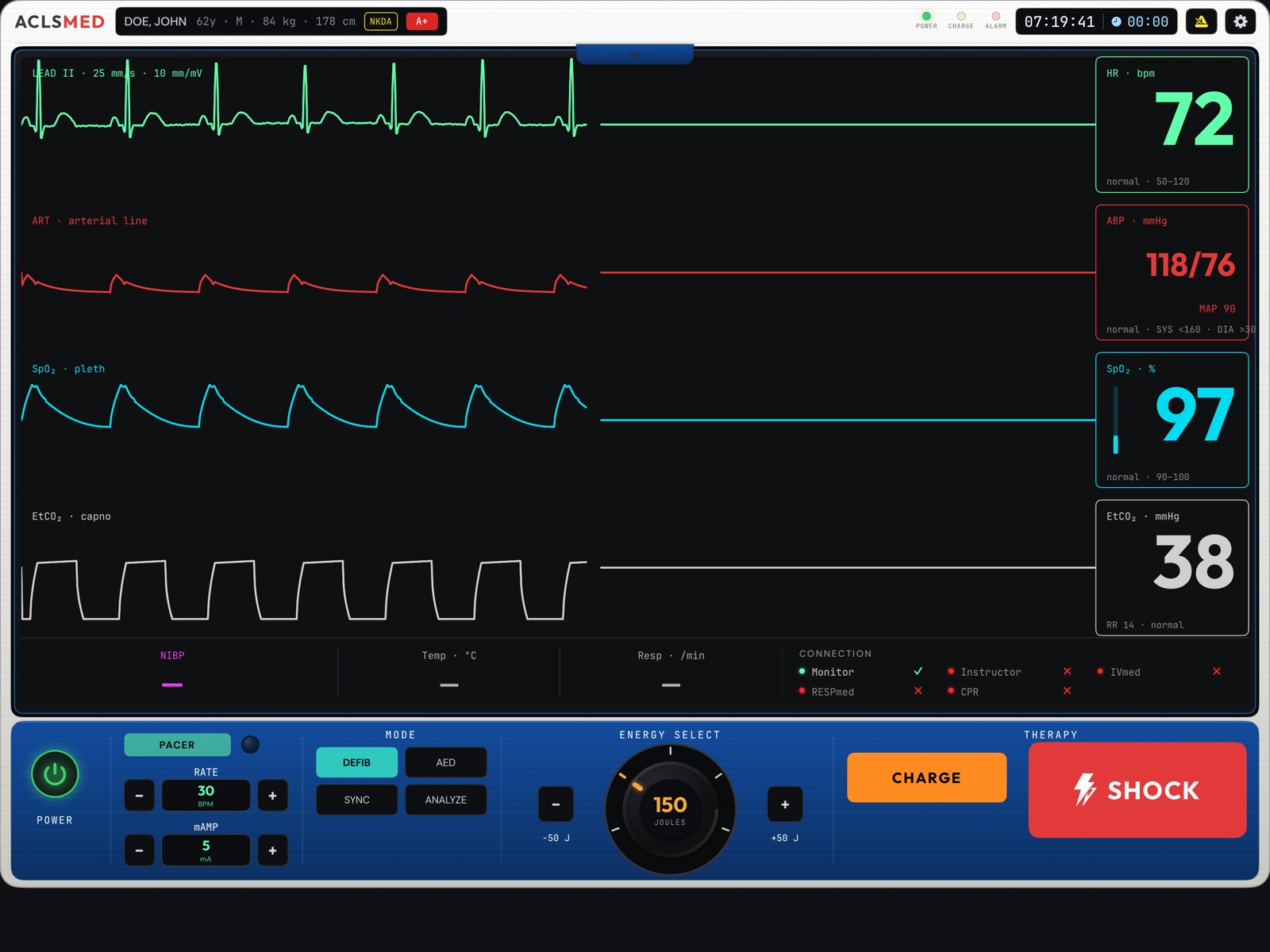Expand the pull-down tab above waveforms
The height and width of the screenshot is (952, 1270).
point(635,54)
